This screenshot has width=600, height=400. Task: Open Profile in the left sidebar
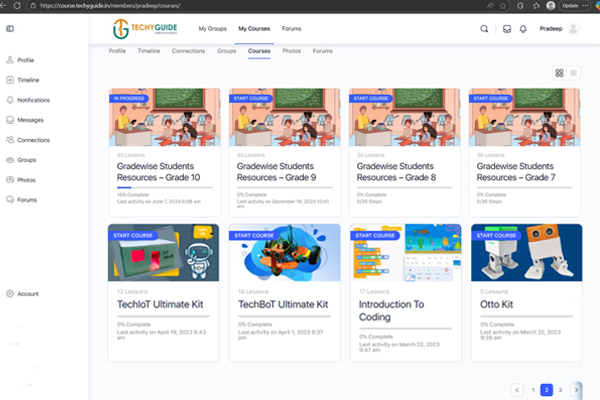point(20,60)
